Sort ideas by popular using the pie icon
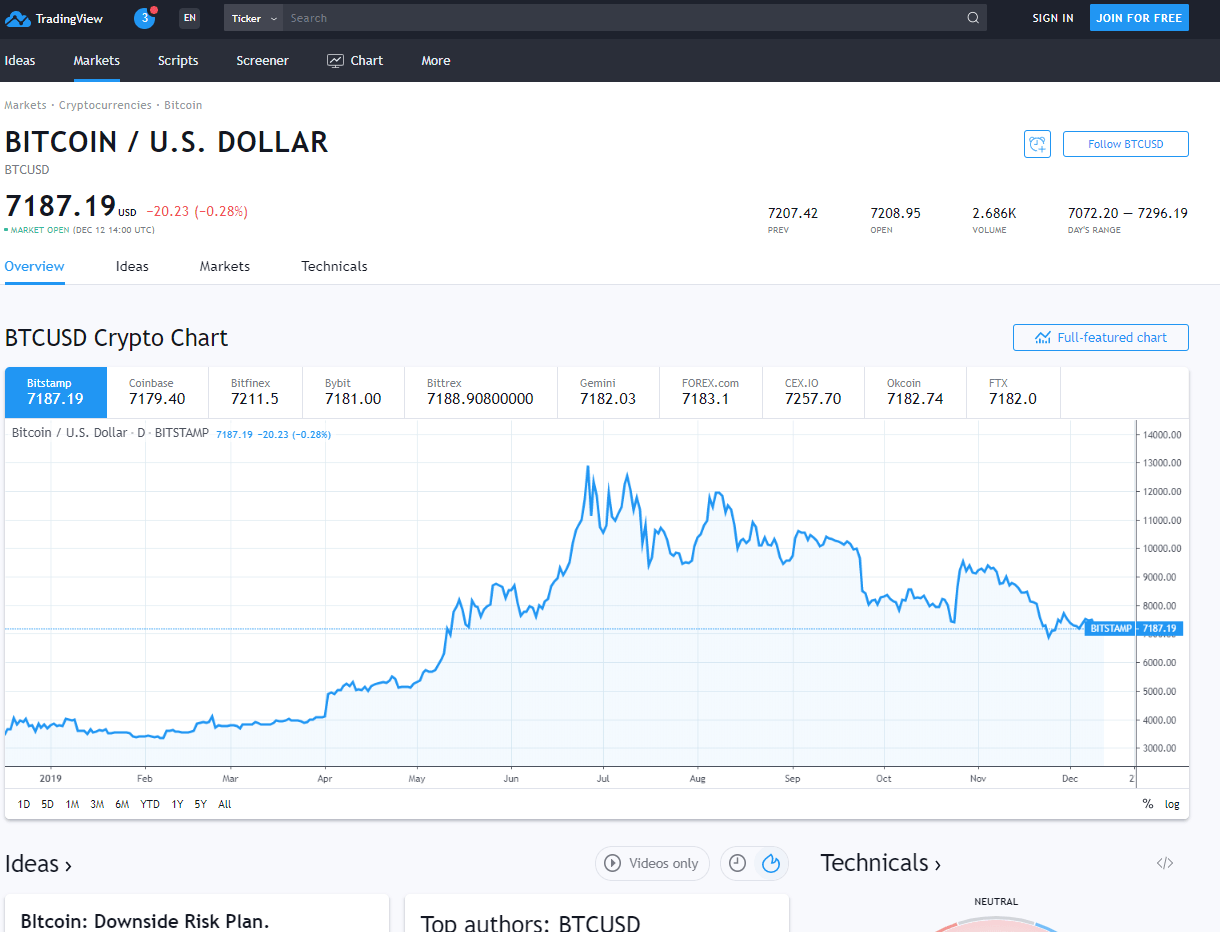The image size is (1220, 932). [x=771, y=864]
